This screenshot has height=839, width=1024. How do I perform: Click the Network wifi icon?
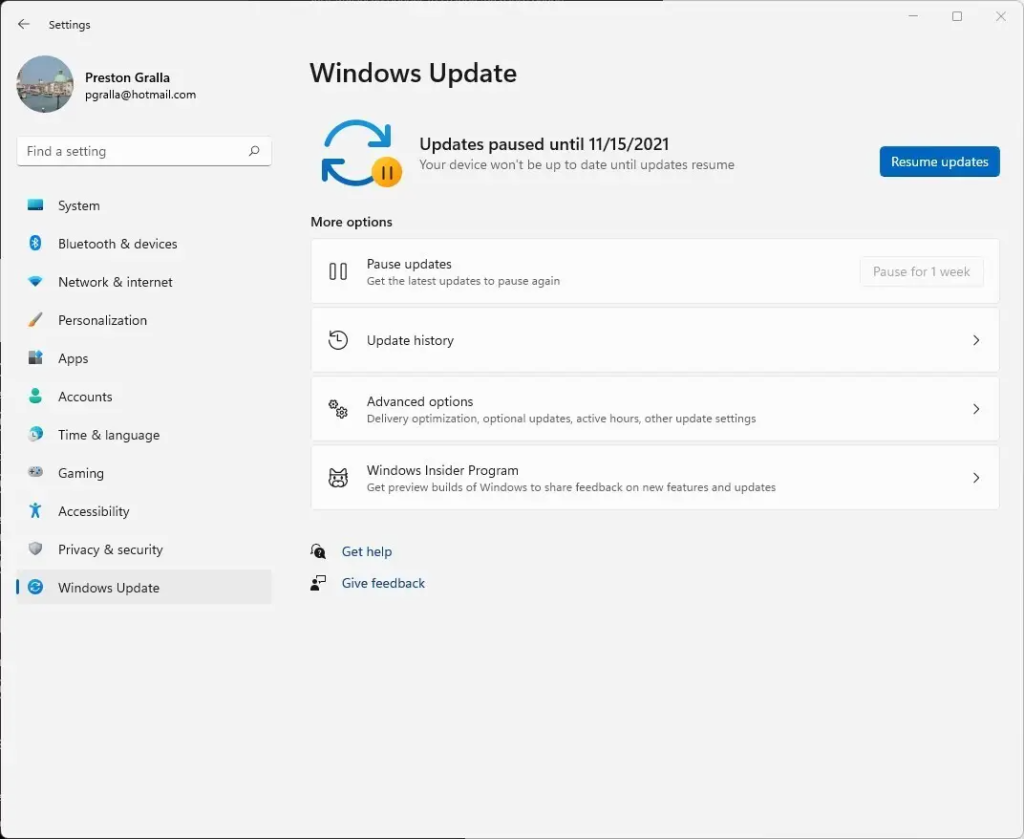coord(35,281)
